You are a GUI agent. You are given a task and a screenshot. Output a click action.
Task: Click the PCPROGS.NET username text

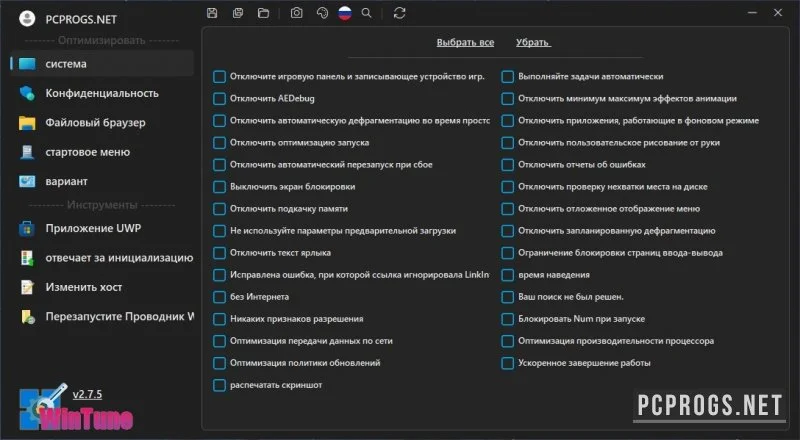point(81,19)
